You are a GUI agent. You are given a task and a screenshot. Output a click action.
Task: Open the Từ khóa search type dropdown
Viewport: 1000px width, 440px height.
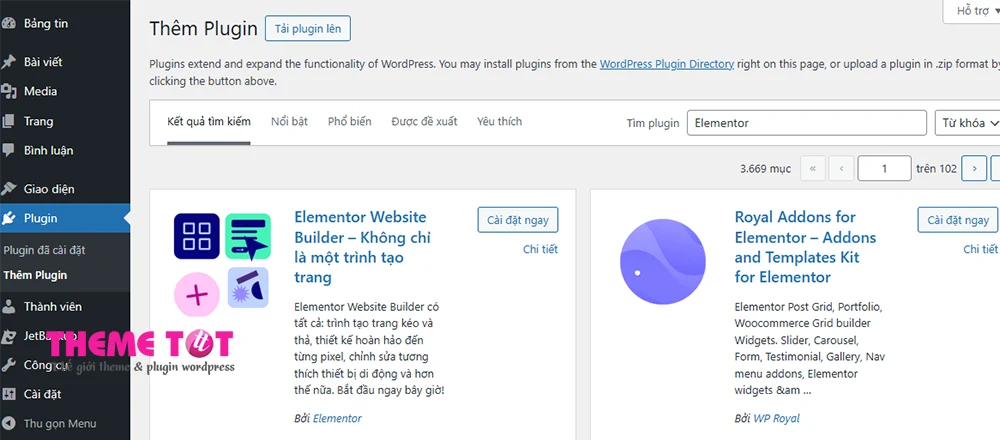coord(967,123)
